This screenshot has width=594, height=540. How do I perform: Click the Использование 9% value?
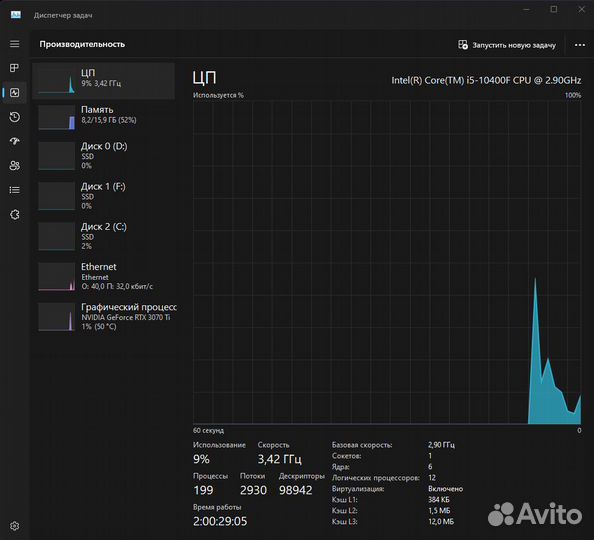tap(201, 459)
